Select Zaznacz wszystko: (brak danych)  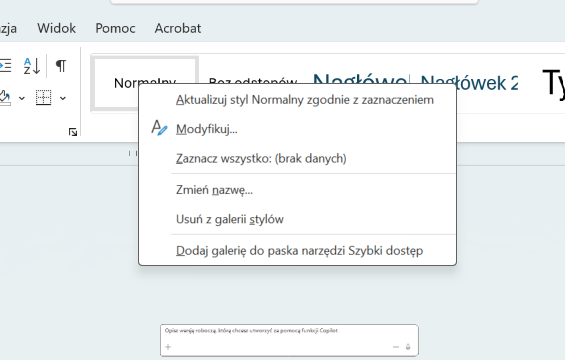pos(298,159)
